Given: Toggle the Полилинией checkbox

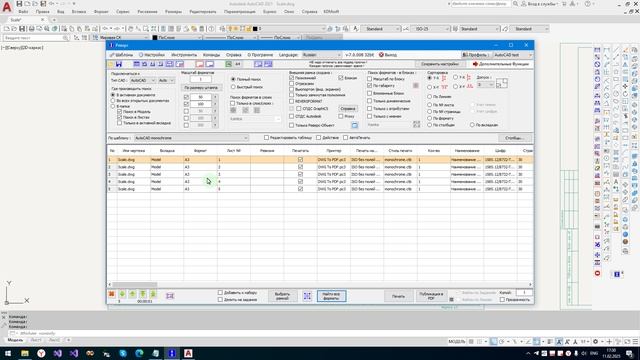Looking at the screenshot, I should (x=291, y=78).
